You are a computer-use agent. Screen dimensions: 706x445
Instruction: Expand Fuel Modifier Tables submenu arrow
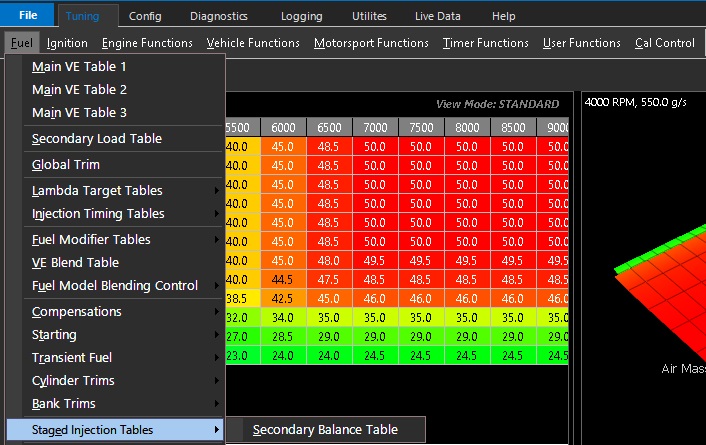[217, 240]
